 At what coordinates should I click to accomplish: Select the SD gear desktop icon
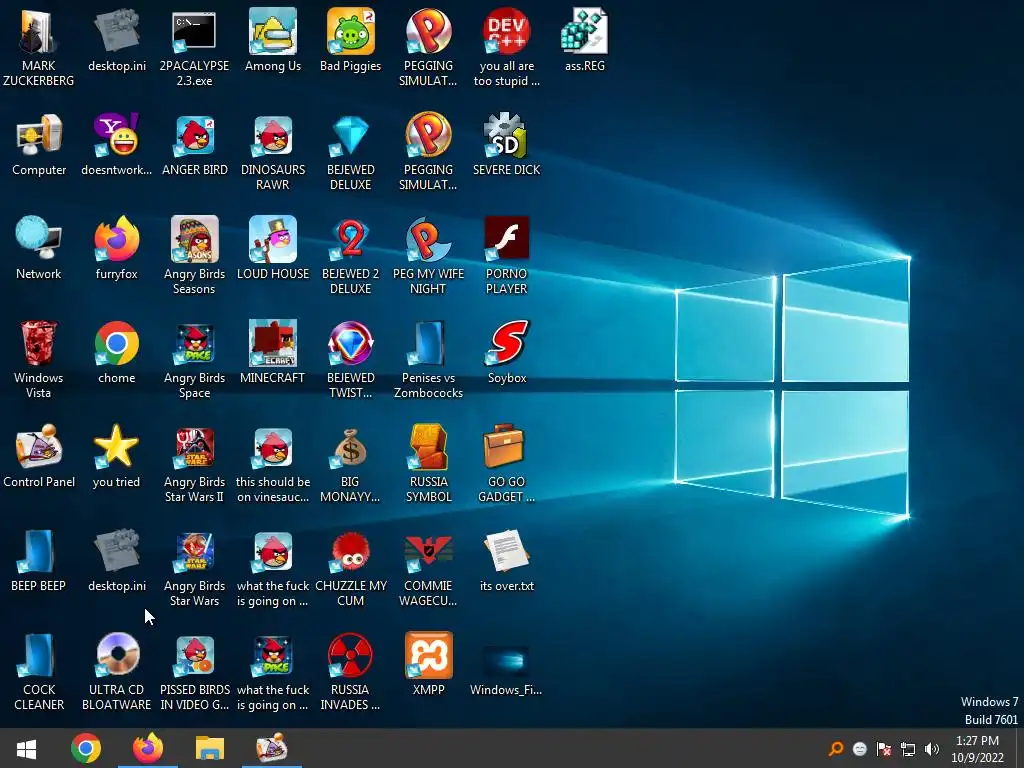pyautogui.click(x=507, y=144)
